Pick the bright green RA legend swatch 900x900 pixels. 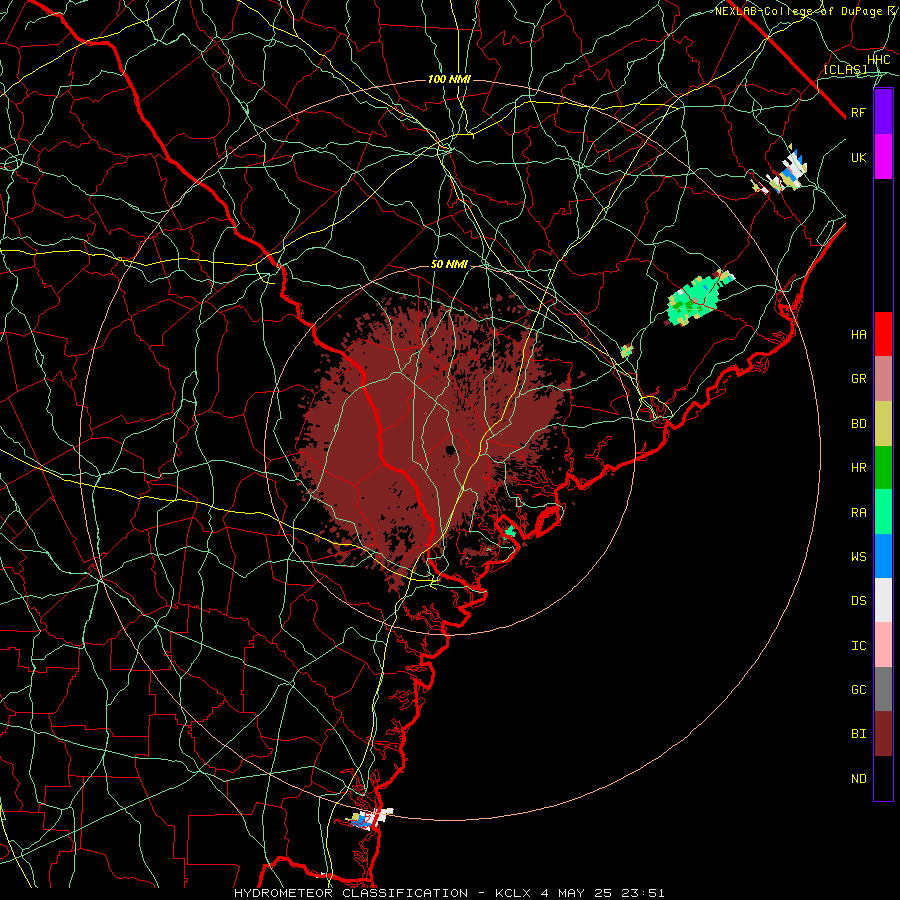[x=883, y=512]
